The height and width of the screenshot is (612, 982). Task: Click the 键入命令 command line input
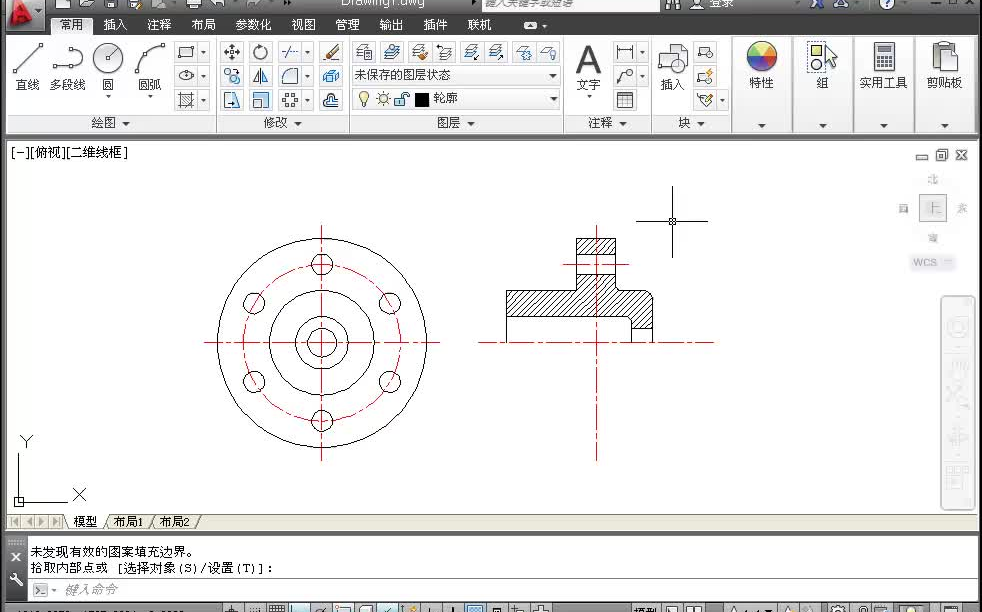(x=120, y=589)
